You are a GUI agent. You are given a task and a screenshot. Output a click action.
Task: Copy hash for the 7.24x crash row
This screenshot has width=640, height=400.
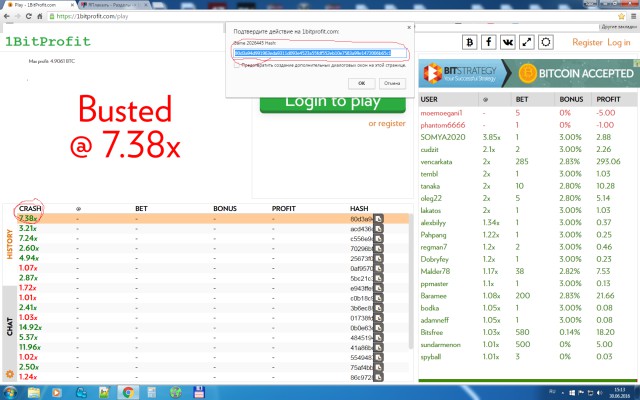pos(378,238)
